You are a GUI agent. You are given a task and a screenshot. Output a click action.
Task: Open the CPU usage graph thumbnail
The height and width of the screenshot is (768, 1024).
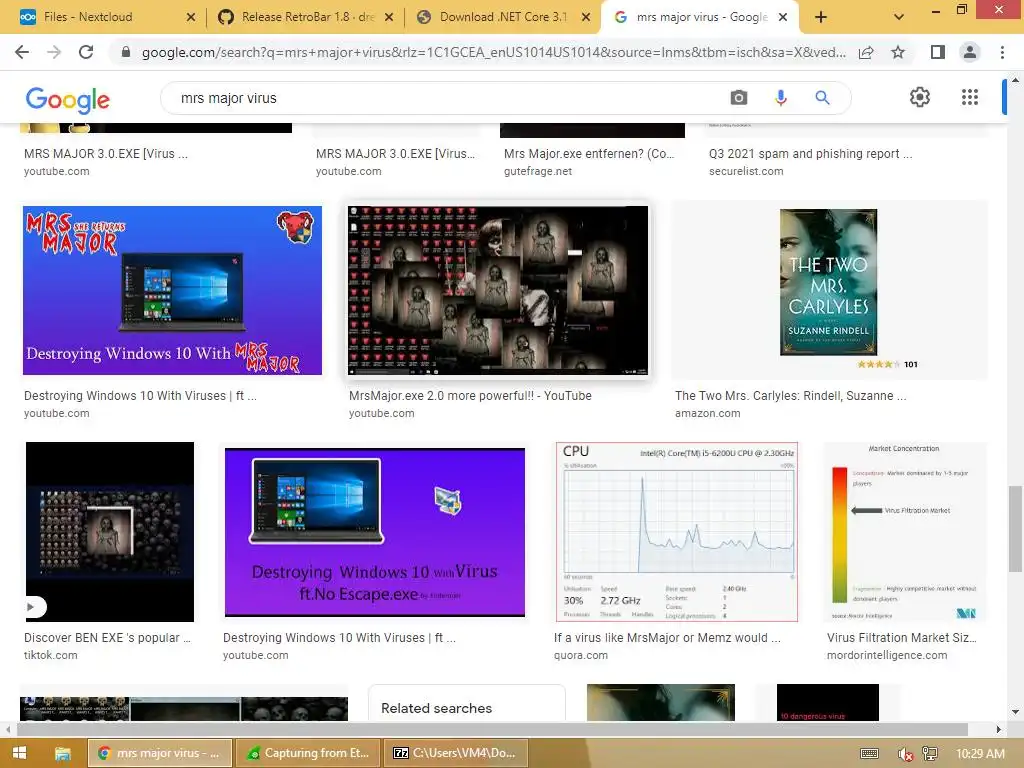click(677, 532)
